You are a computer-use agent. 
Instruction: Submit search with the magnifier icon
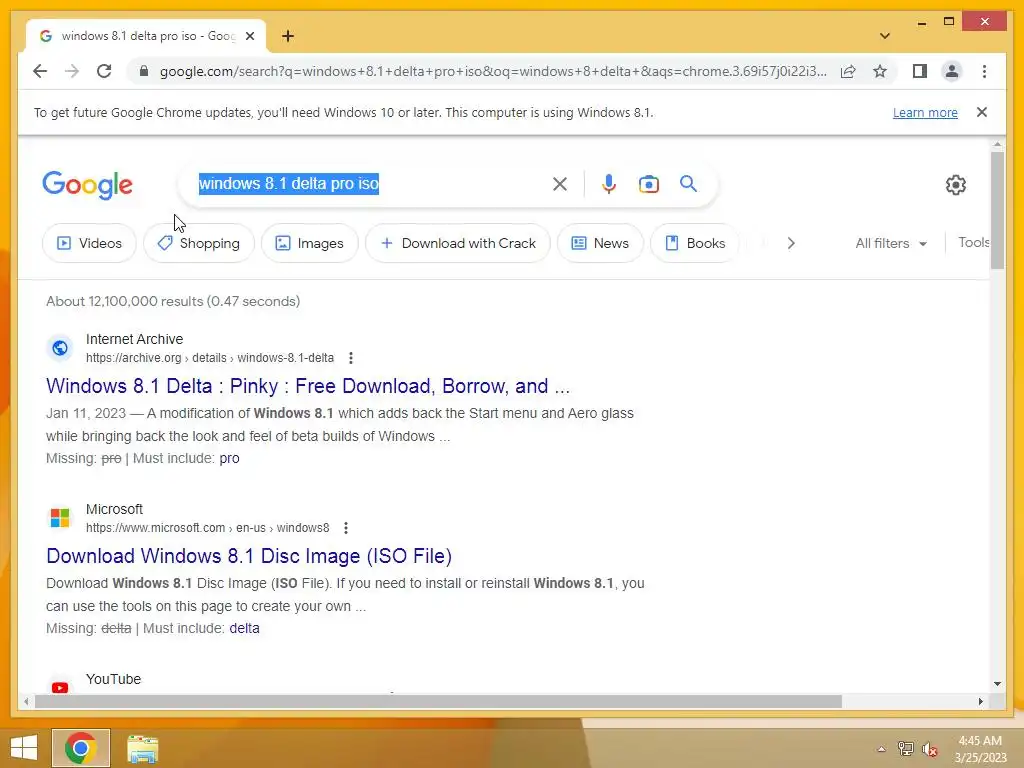[688, 184]
